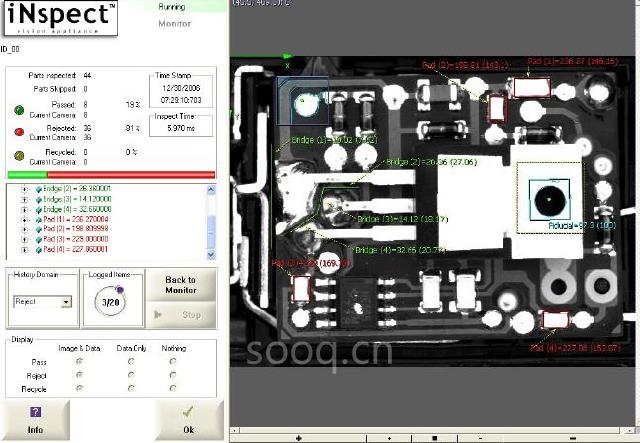
Task: Click the Stop button
Action: coord(180,314)
